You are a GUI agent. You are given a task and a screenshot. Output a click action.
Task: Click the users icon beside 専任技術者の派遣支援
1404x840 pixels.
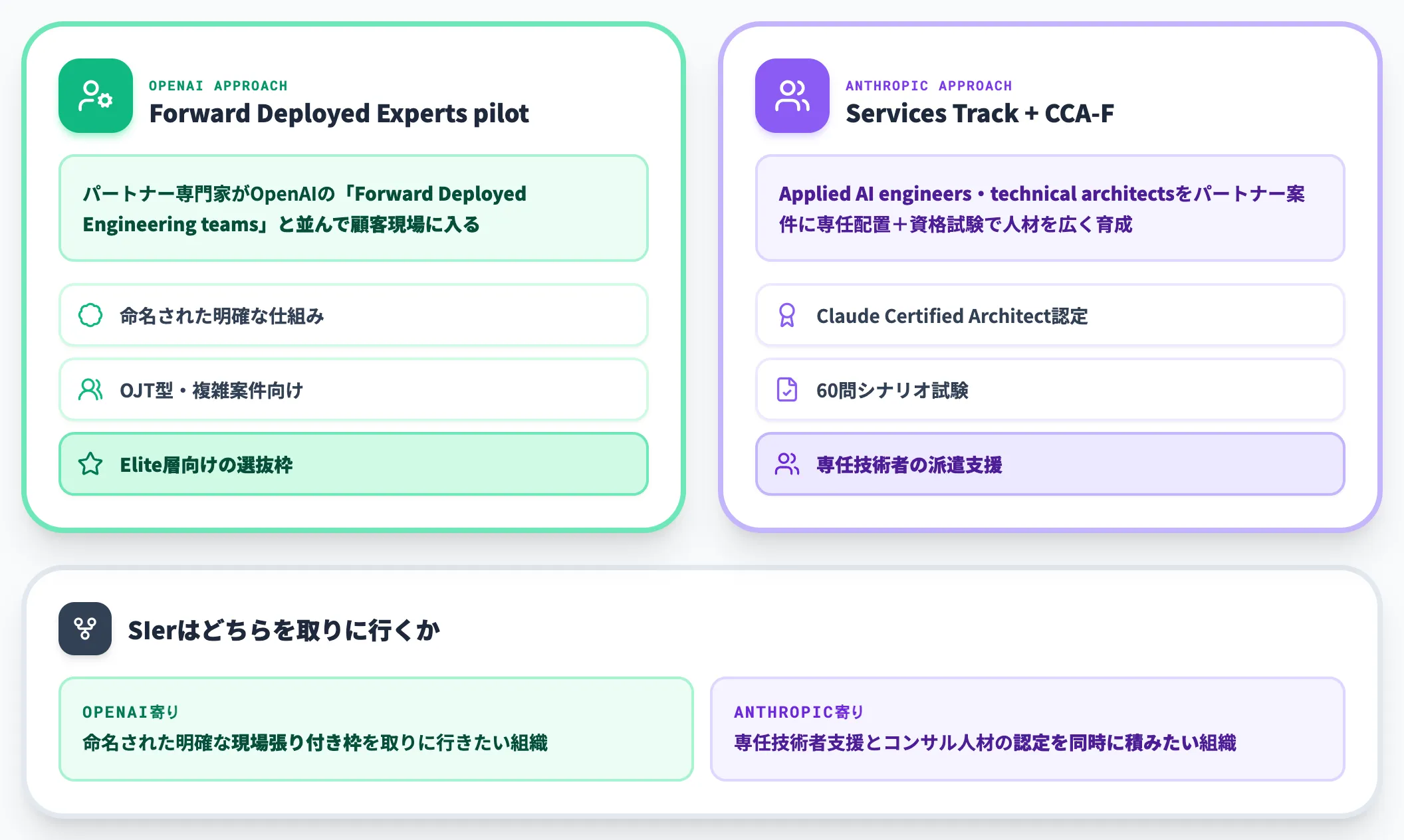point(787,464)
